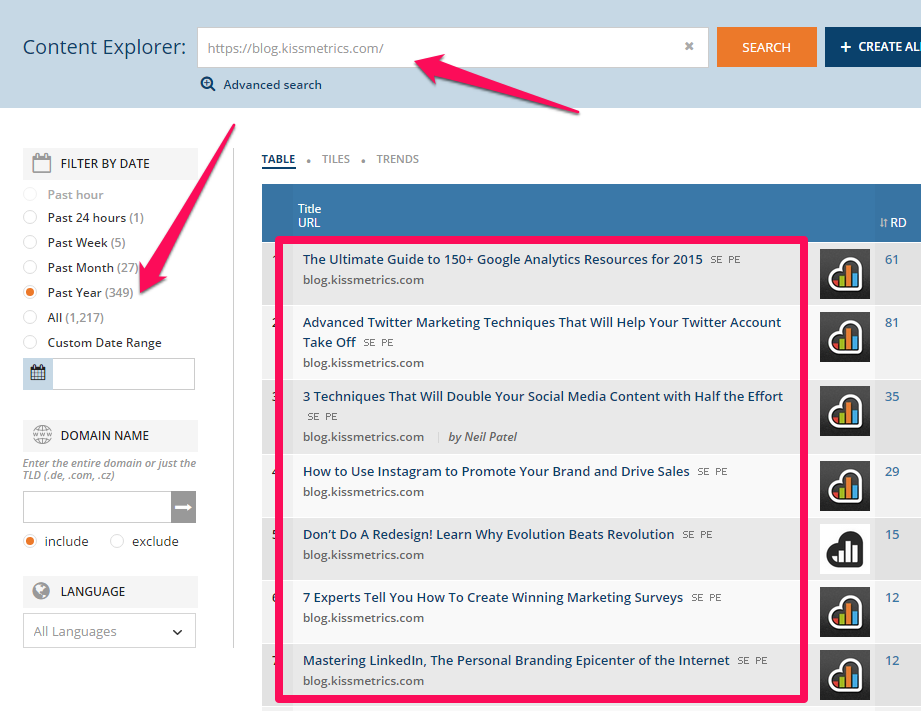This screenshot has width=921, height=711.
Task: Open Don't Do A Redesign article link
Action: 488,534
